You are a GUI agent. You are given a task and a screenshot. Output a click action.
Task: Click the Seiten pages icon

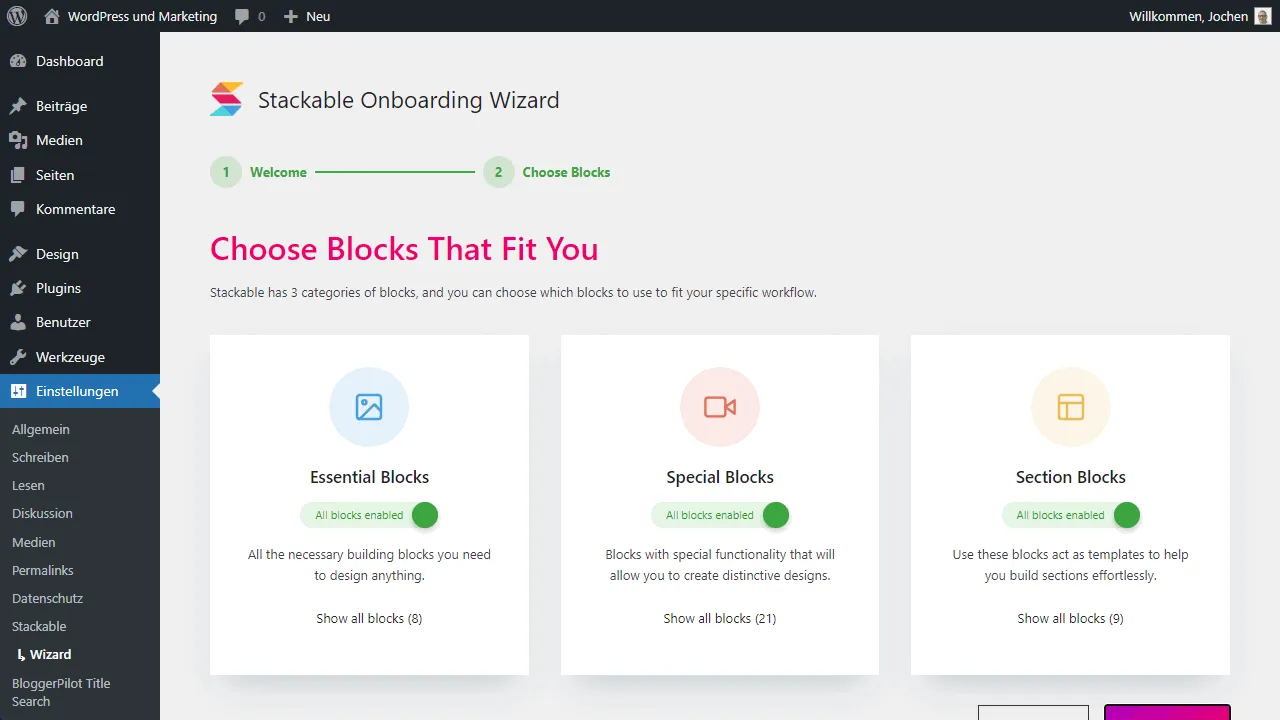point(18,175)
